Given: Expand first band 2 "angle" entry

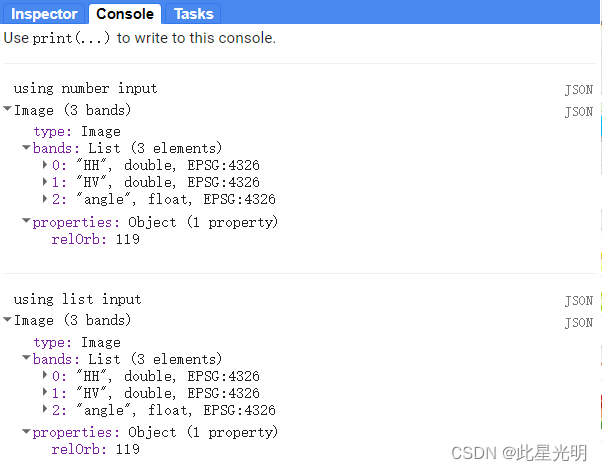Looking at the screenshot, I should point(45,199).
